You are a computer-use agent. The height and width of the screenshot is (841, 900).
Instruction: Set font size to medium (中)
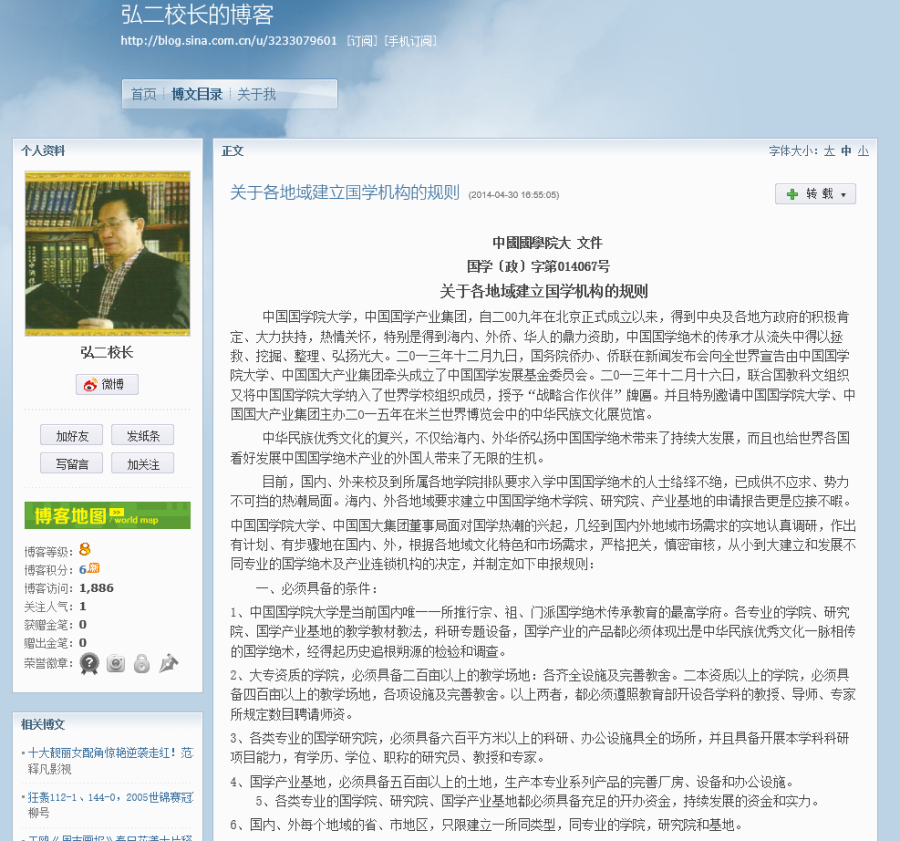pyautogui.click(x=845, y=151)
